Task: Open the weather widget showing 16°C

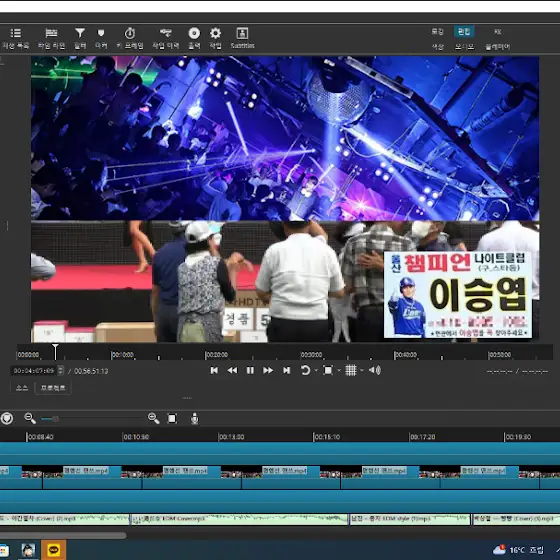Action: tap(518, 550)
